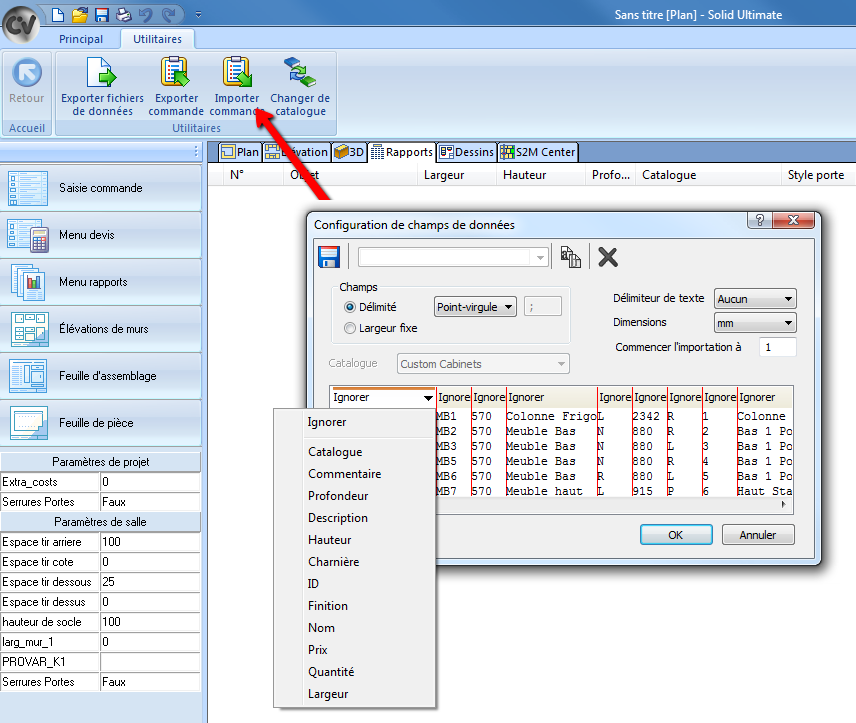856x723 pixels.
Task: Open Élévations de murs from the side panel
Action: [101, 329]
